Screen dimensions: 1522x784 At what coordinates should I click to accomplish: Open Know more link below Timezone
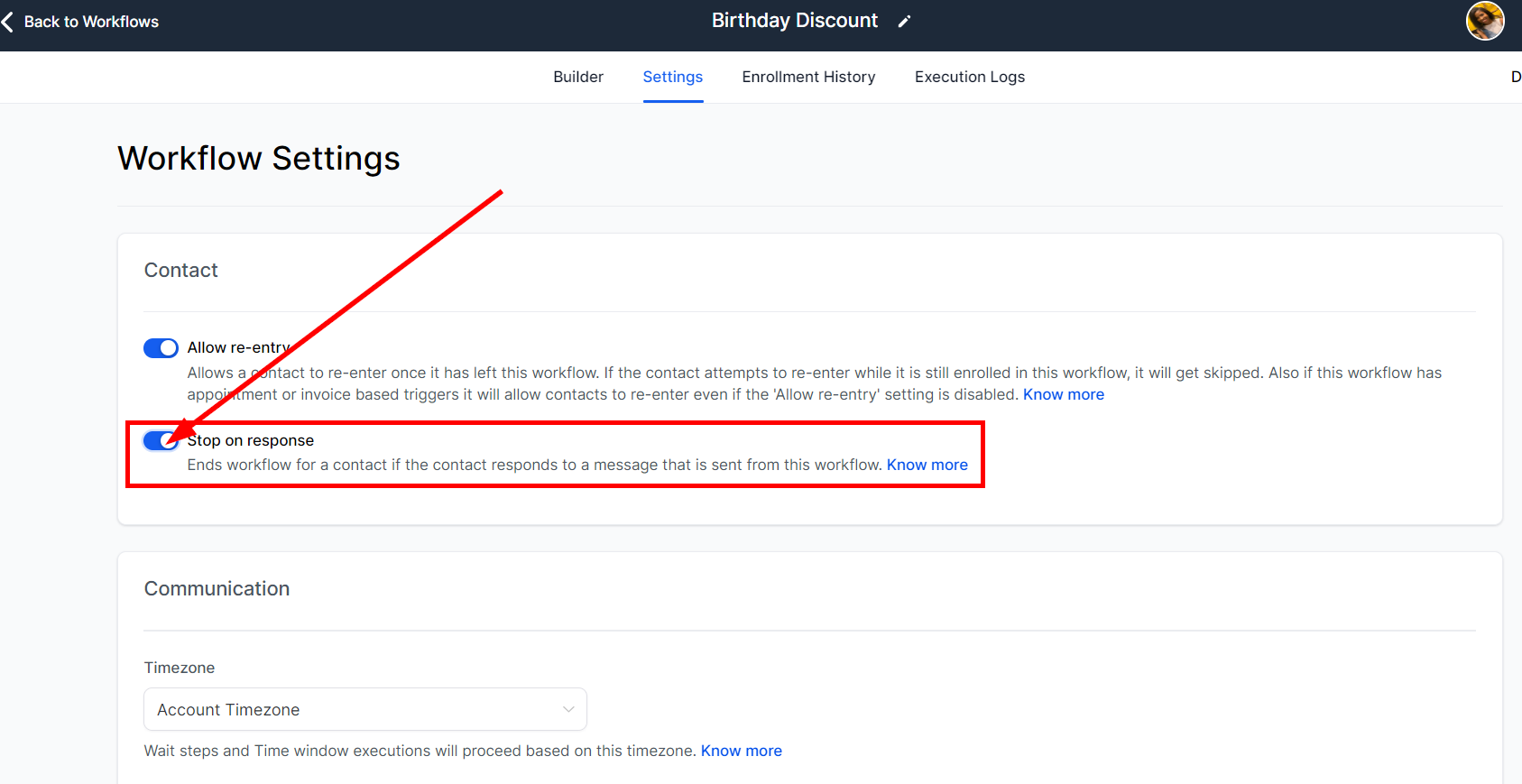(x=741, y=751)
